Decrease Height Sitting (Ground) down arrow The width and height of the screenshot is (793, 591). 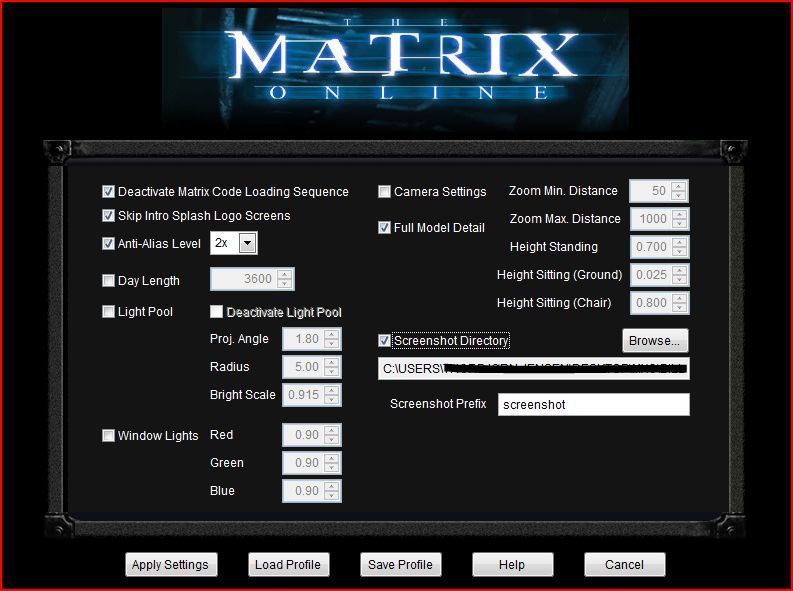coord(679,280)
